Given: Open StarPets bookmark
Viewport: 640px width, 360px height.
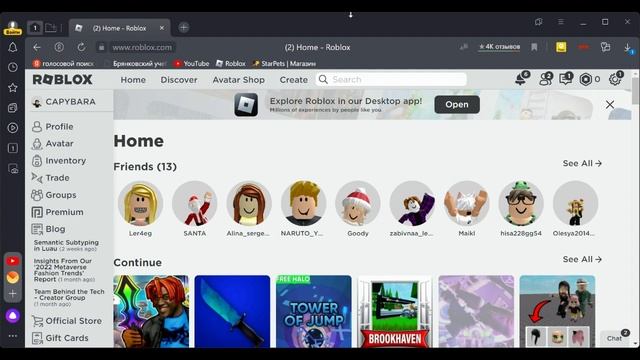Looking at the screenshot, I should click(x=284, y=64).
